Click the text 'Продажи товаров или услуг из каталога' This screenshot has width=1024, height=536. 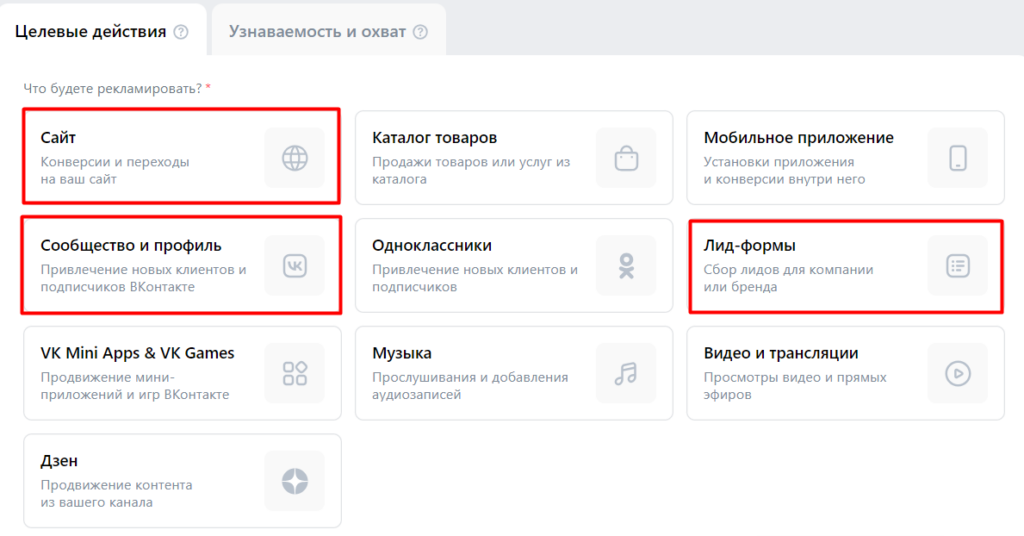click(471, 170)
